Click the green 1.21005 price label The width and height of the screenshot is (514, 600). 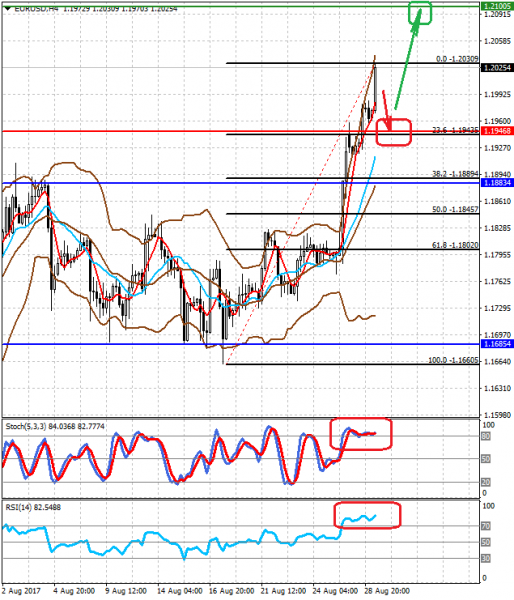pyautogui.click(x=497, y=6)
